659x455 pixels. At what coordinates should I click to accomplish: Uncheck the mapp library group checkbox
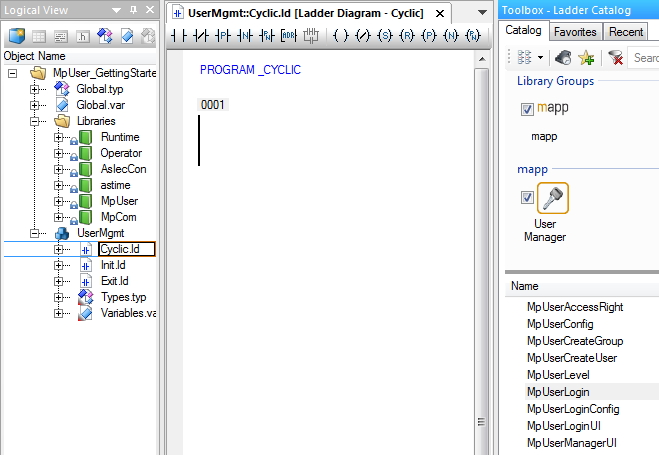[x=526, y=108]
